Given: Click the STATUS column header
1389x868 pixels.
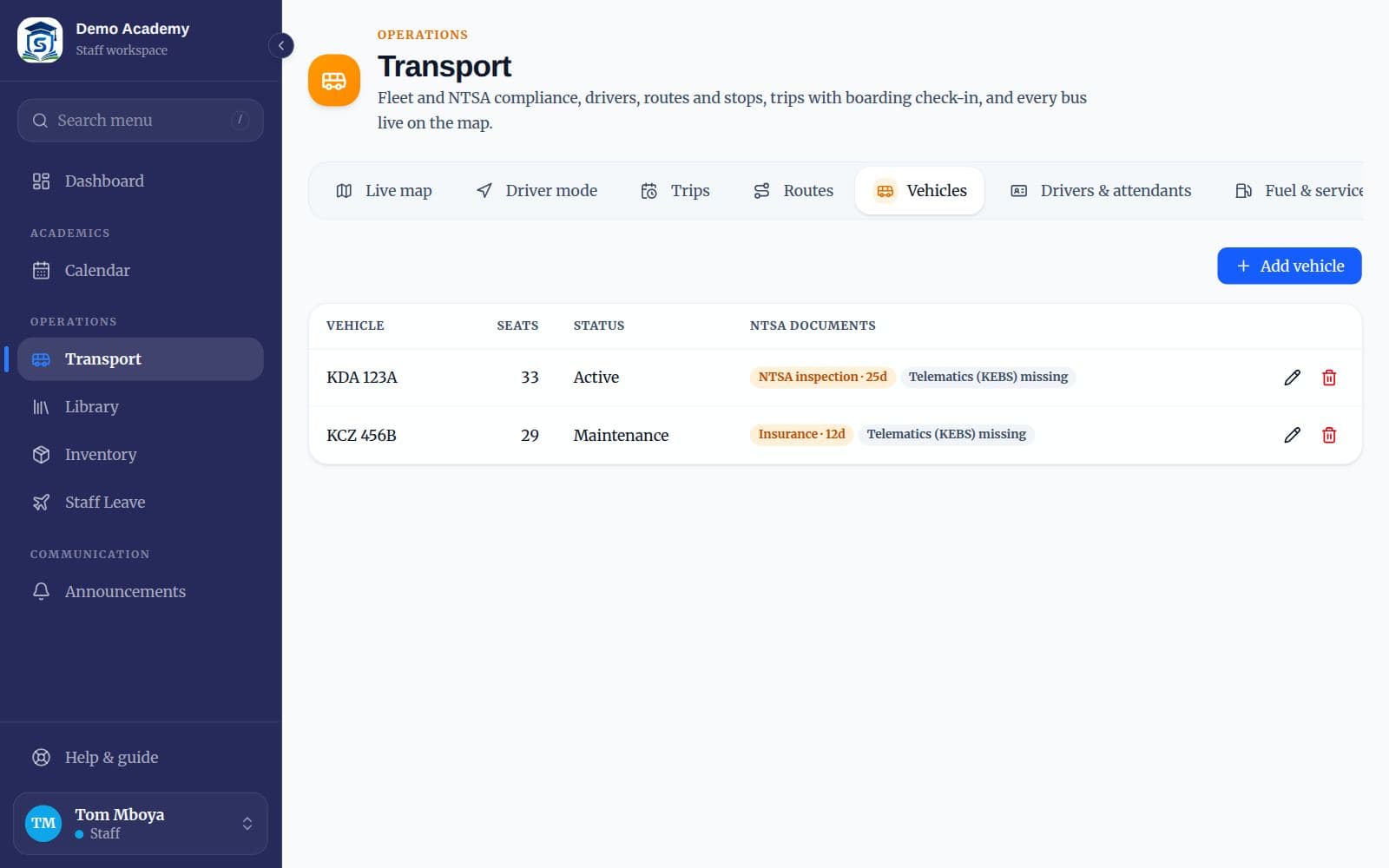Looking at the screenshot, I should (599, 325).
